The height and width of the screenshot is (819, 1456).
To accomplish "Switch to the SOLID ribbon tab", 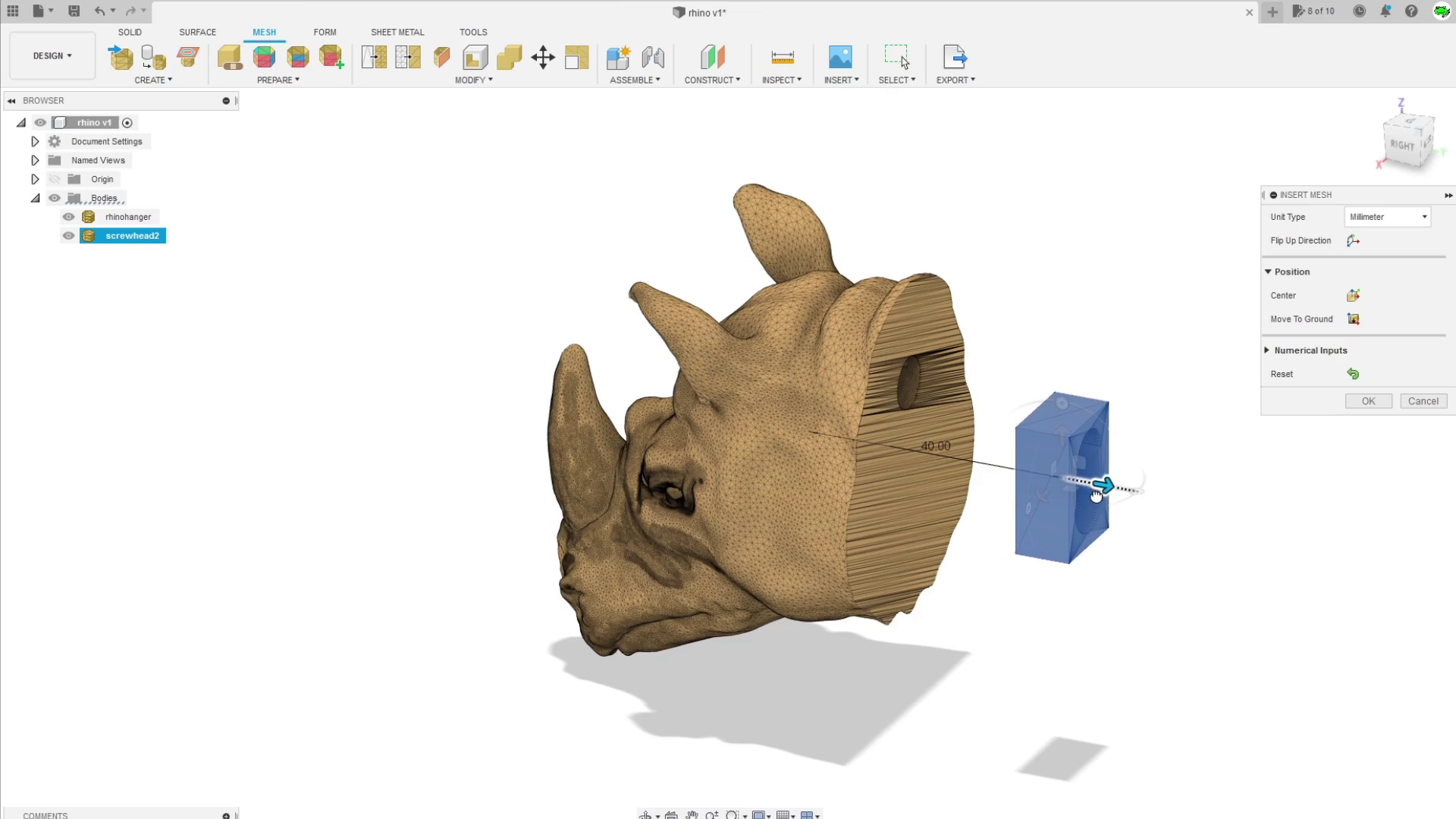I will [130, 31].
